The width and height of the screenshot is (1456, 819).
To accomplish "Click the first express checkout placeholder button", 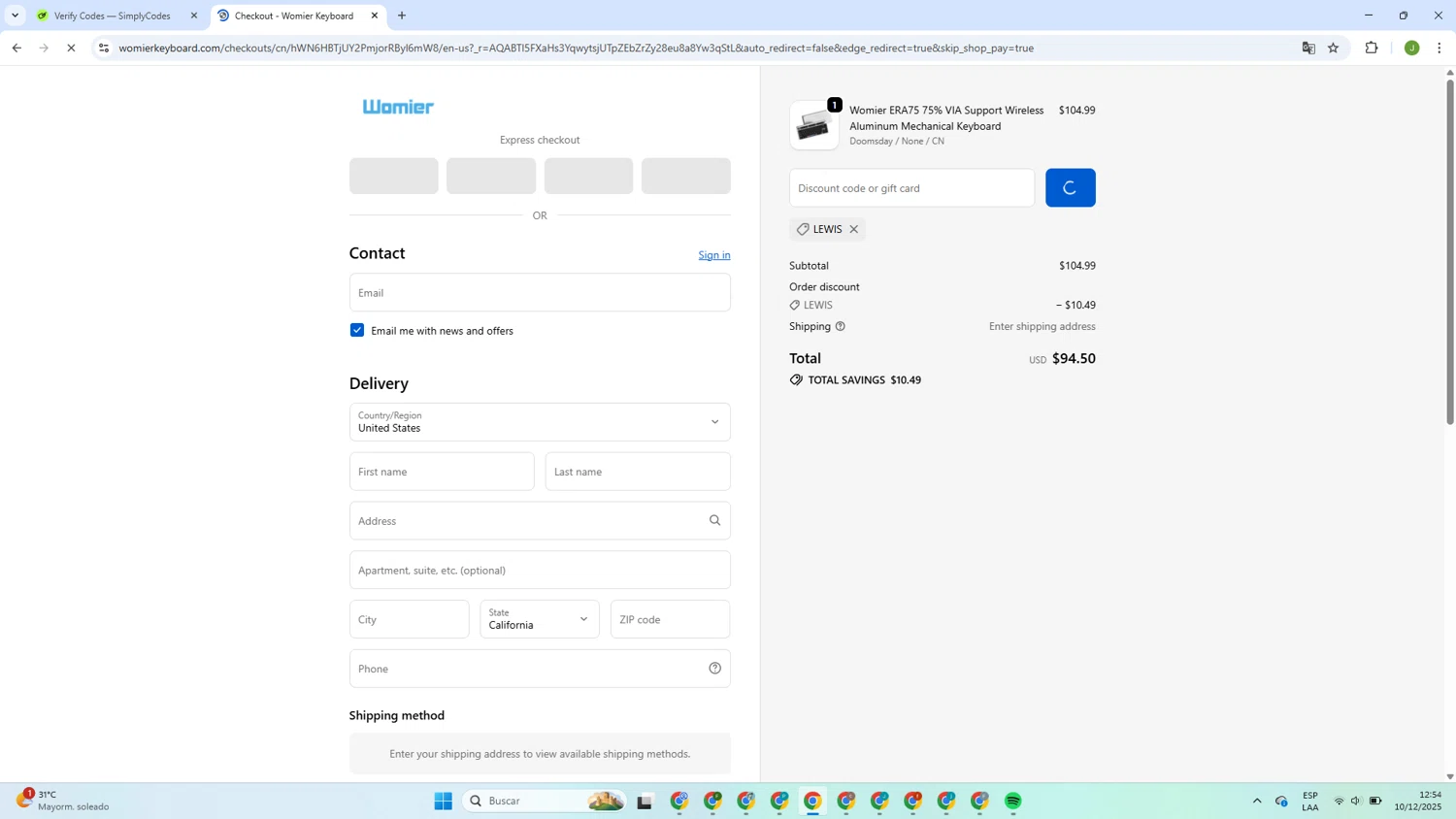I will [x=393, y=176].
